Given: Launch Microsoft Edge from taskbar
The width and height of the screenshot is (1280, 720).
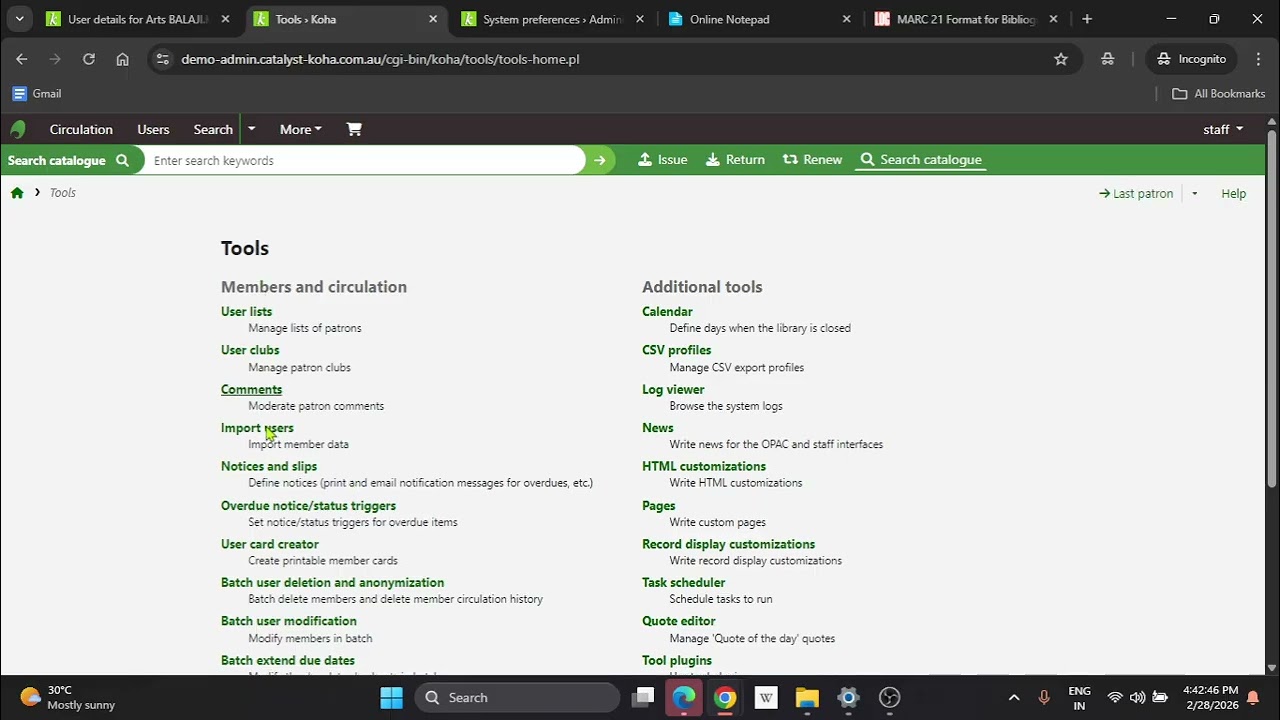Looking at the screenshot, I should click(x=684, y=697).
